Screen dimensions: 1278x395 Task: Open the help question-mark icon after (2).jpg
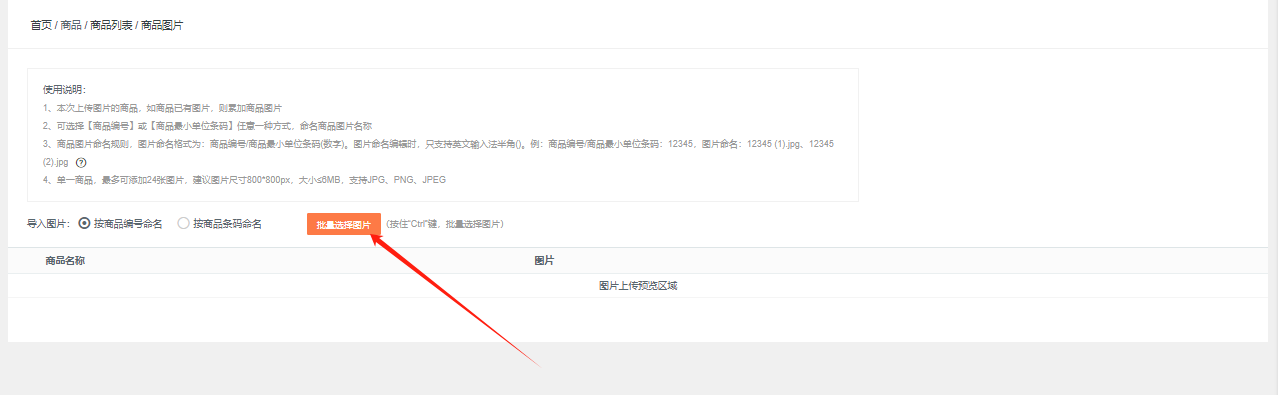[x=82, y=162]
